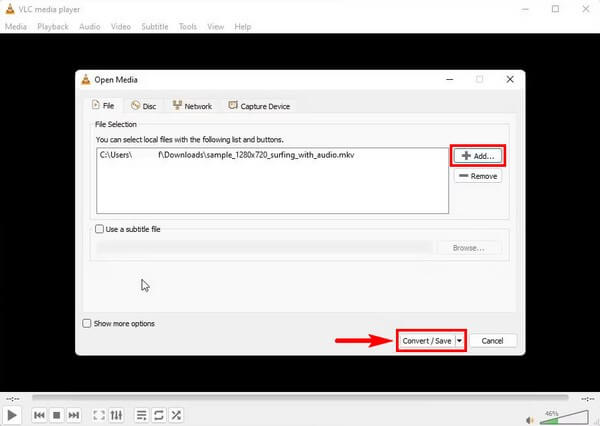Viewport: 600px width, 426px height.
Task: Toggle fullscreen video mode icon
Action: coord(99,415)
